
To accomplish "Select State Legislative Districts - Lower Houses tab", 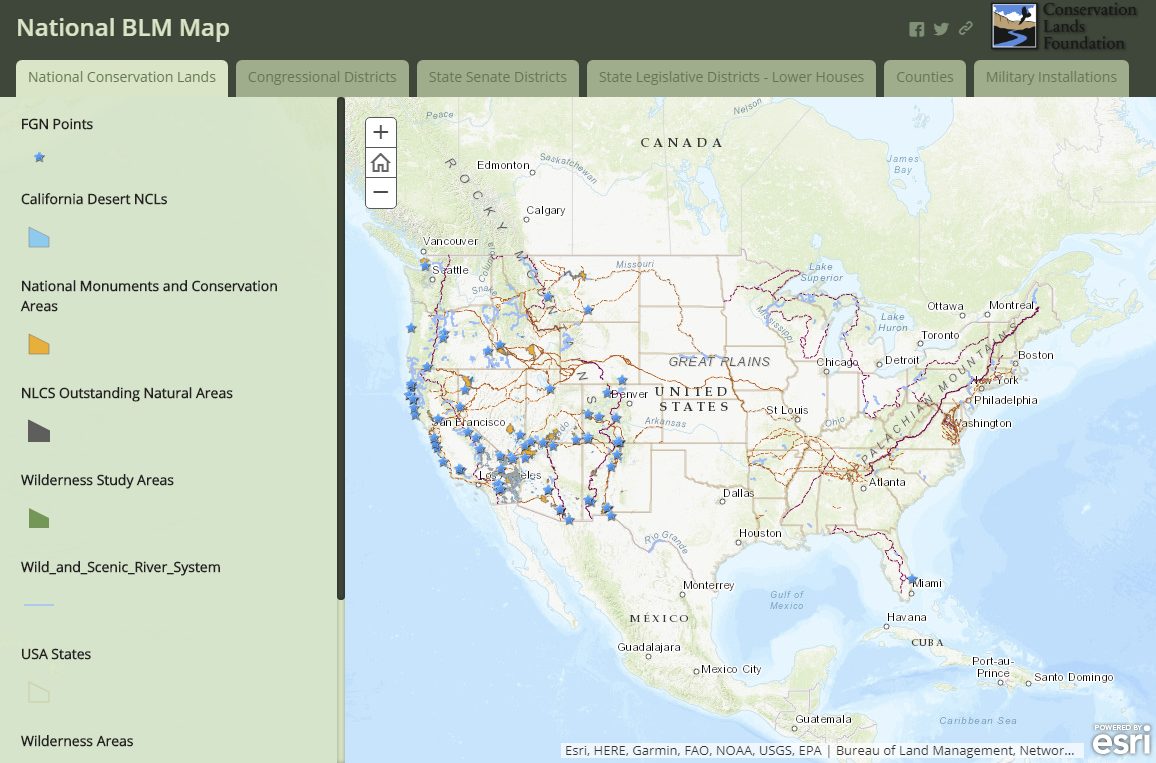I will (x=731, y=77).
